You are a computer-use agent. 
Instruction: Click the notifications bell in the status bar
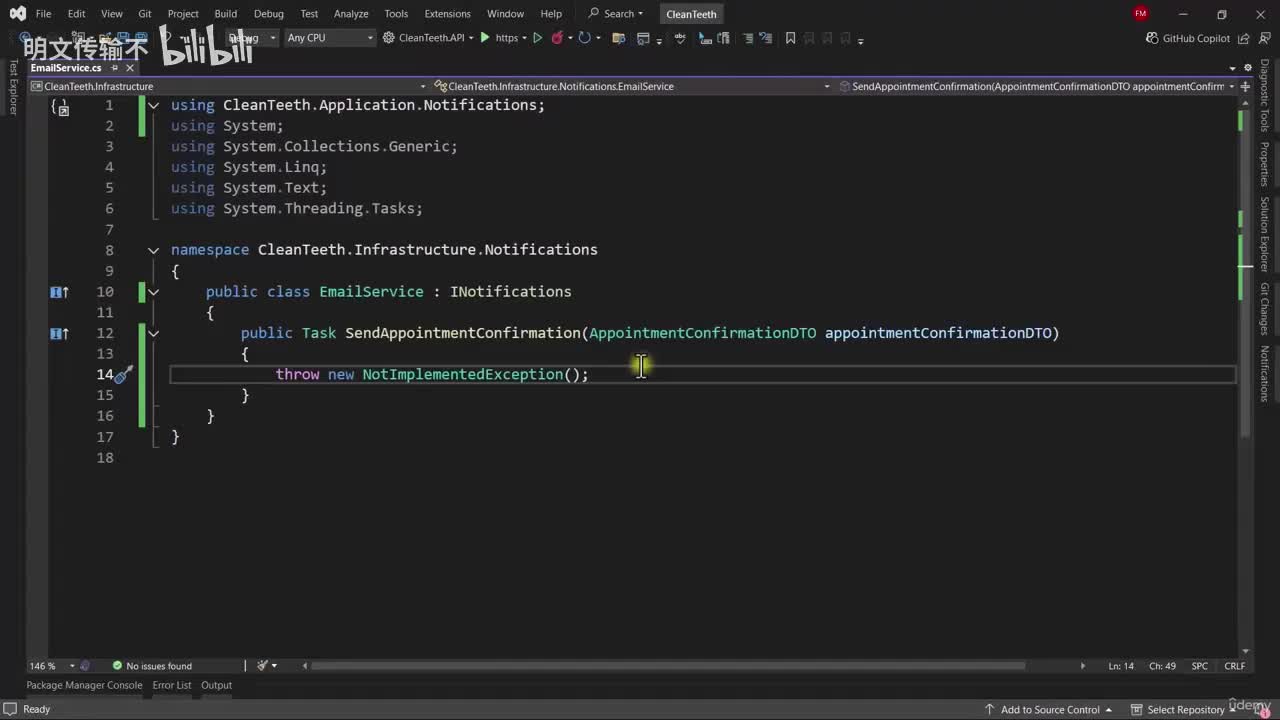click(x=1263, y=709)
